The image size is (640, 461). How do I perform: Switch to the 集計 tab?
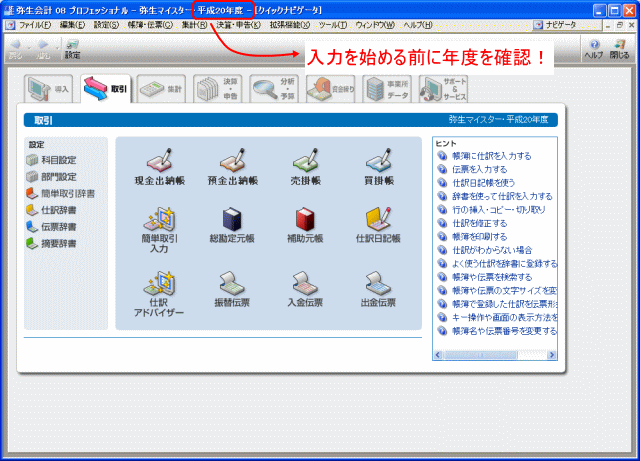[x=161, y=89]
